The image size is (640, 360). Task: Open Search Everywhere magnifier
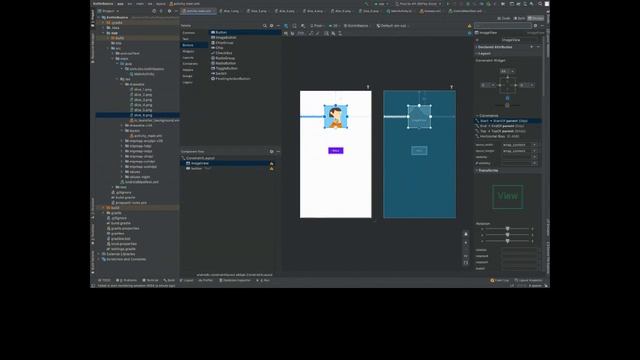[x=540, y=4]
